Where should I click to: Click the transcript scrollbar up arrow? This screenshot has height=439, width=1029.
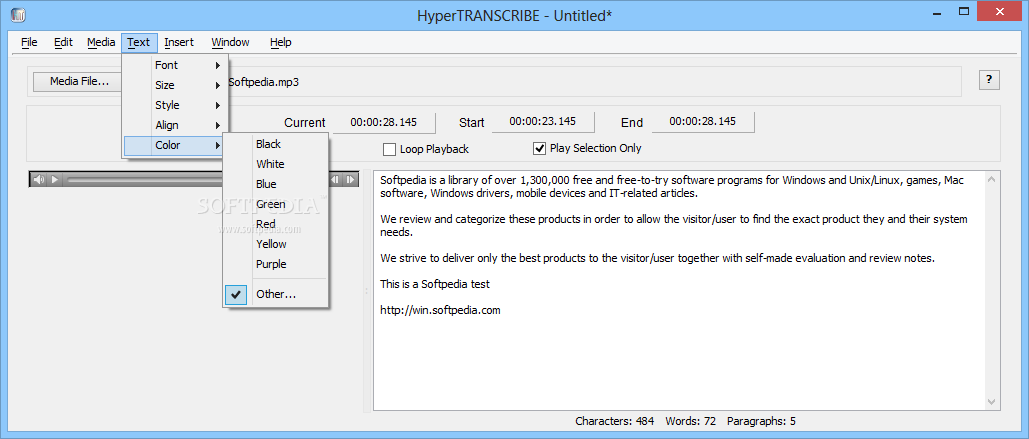pyautogui.click(x=992, y=179)
